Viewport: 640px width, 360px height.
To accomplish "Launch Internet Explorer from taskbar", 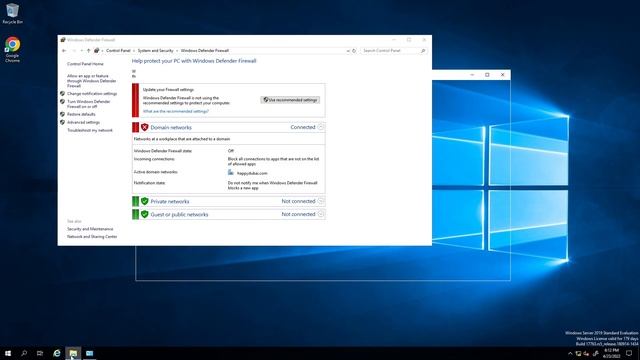I will (57, 353).
